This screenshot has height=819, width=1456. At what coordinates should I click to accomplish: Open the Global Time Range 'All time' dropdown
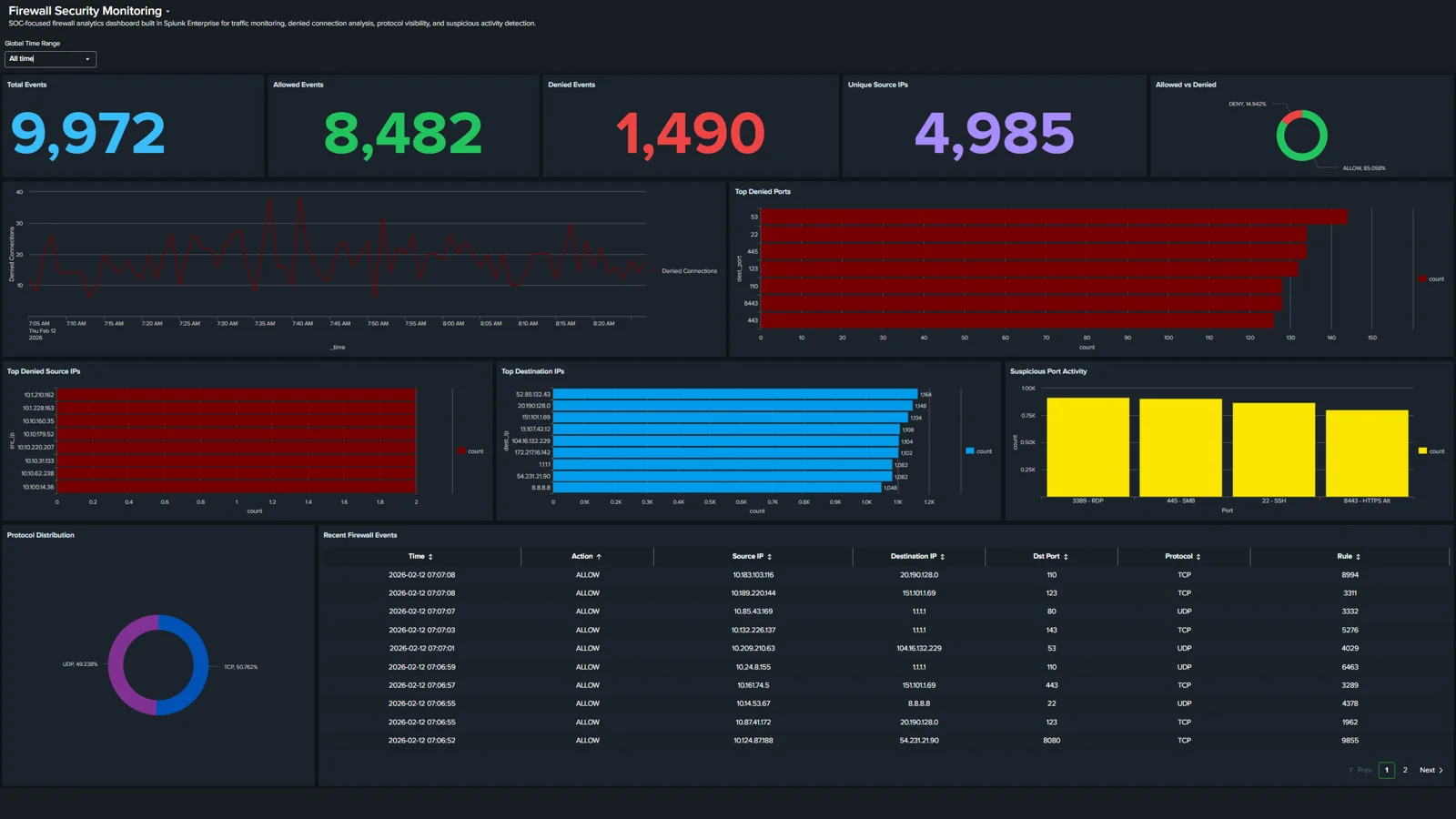[x=50, y=59]
